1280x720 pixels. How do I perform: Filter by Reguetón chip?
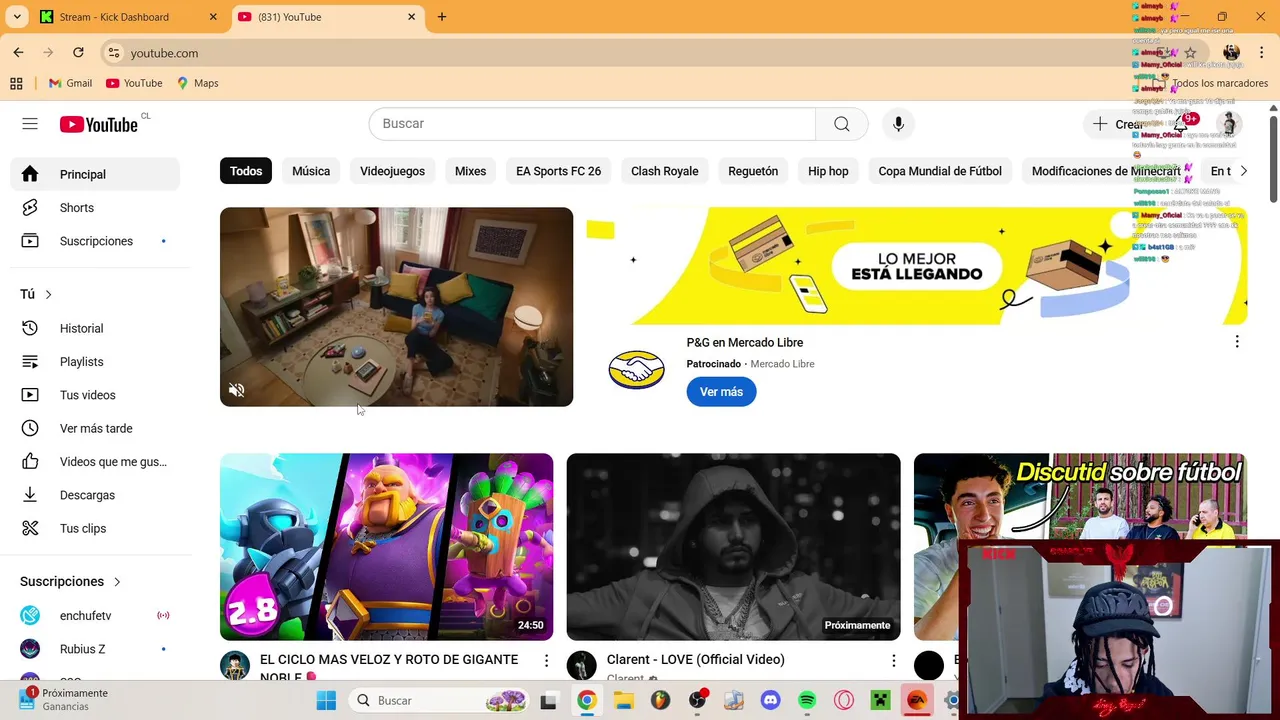click(753, 171)
